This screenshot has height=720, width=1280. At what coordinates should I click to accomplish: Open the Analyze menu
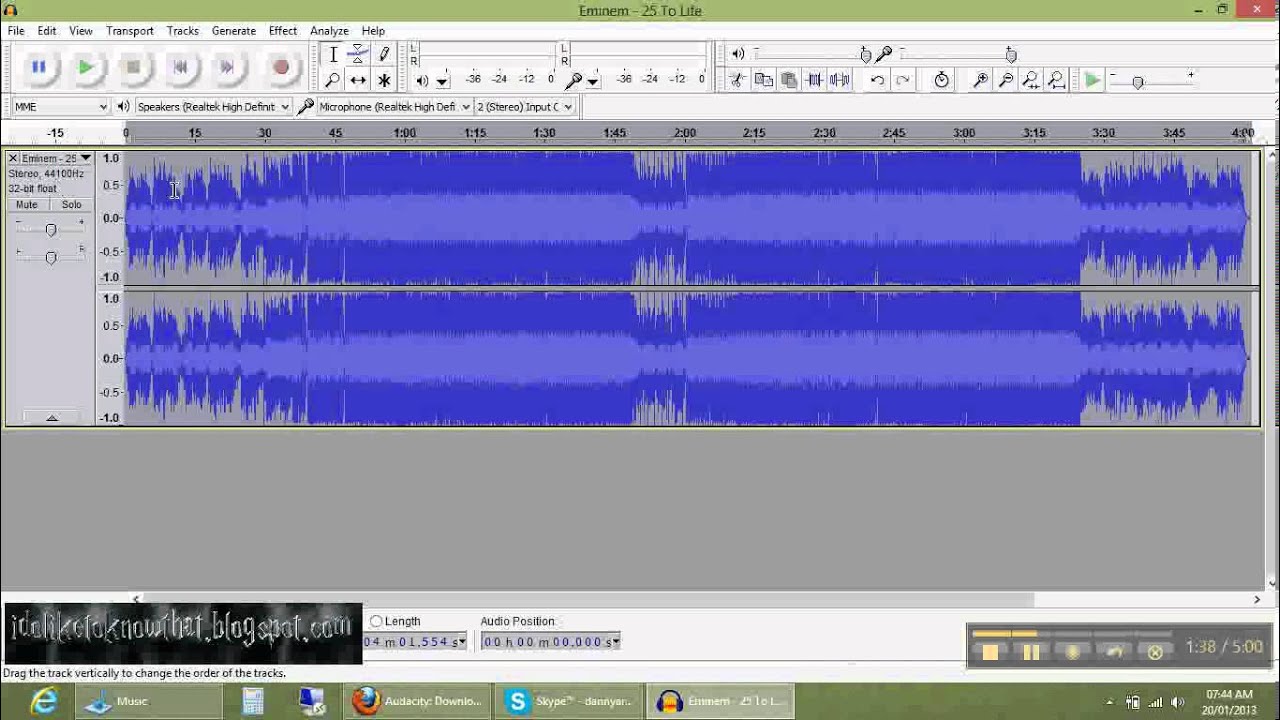[329, 31]
